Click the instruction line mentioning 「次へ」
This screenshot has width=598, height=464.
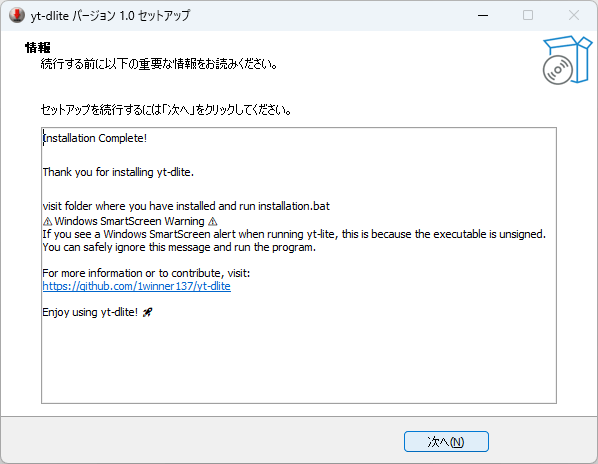pyautogui.click(x=166, y=110)
